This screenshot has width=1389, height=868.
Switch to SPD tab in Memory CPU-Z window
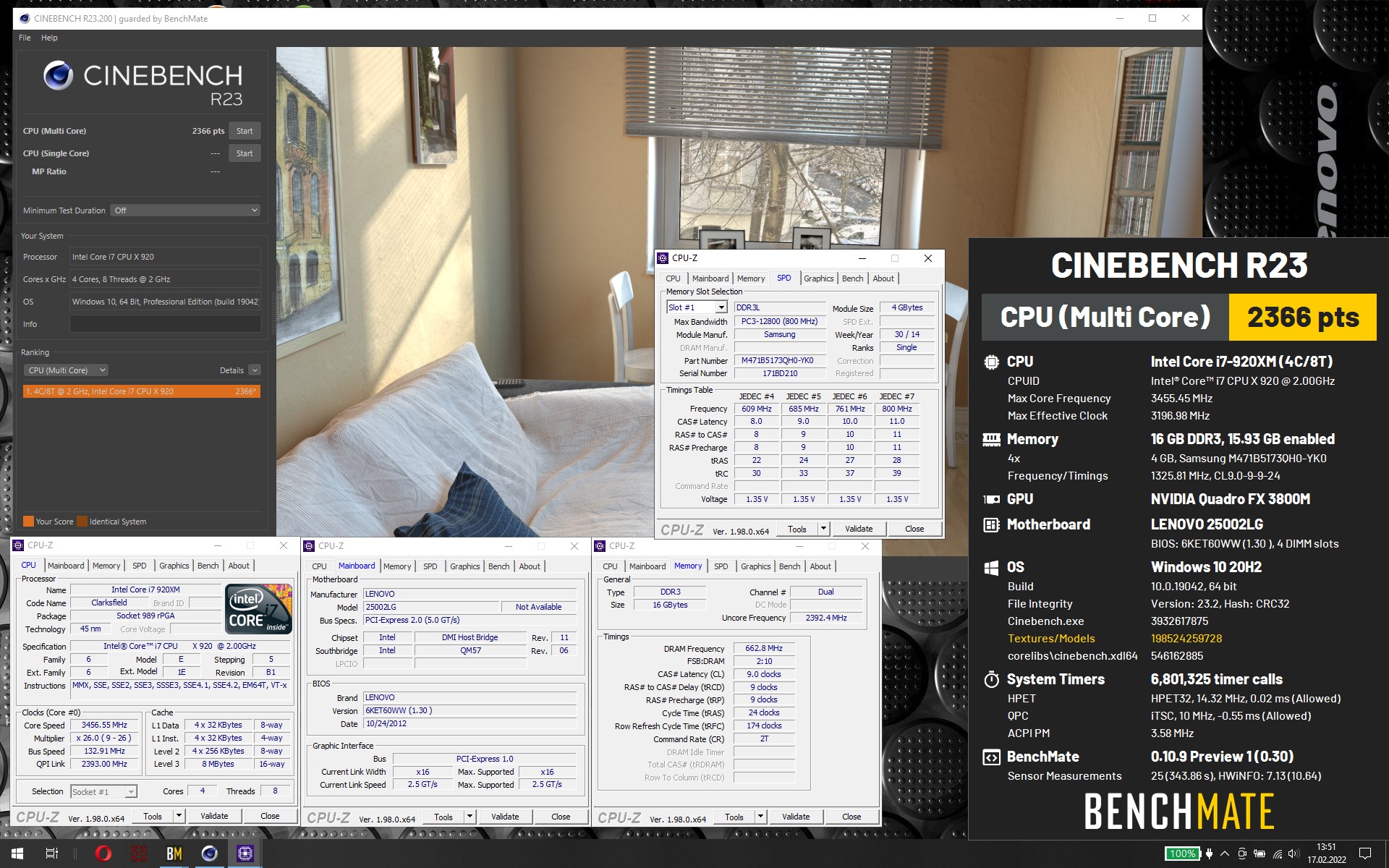[721, 566]
